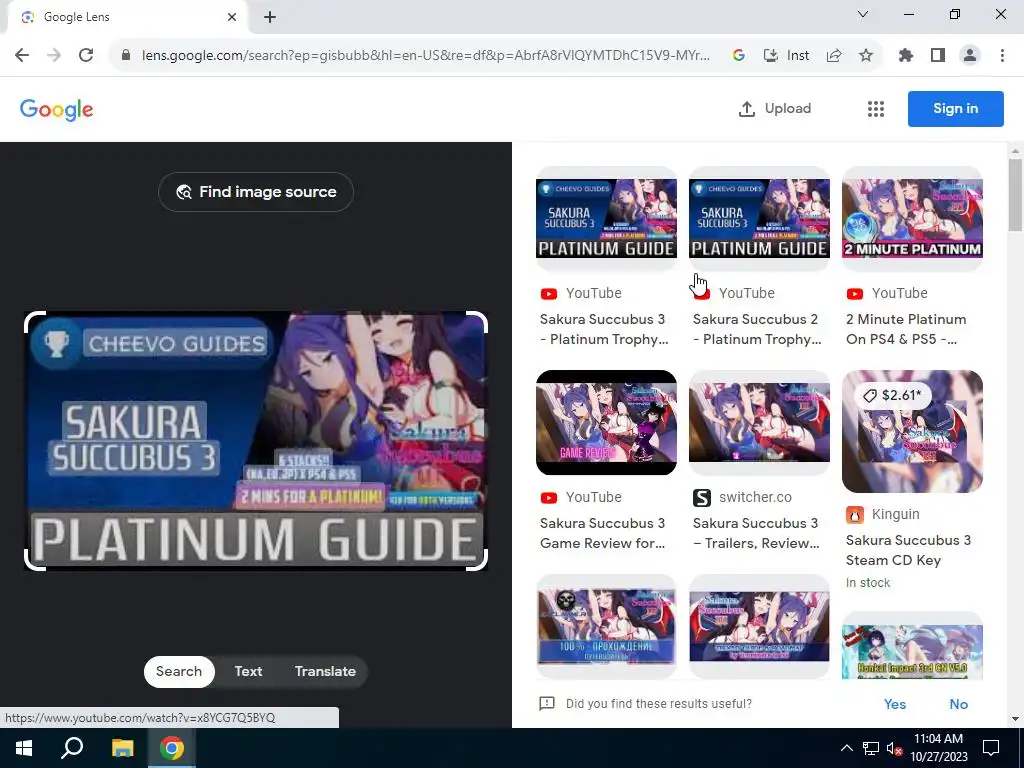1024x768 pixels.
Task: Open the Chrome profile avatar
Action: point(970,56)
